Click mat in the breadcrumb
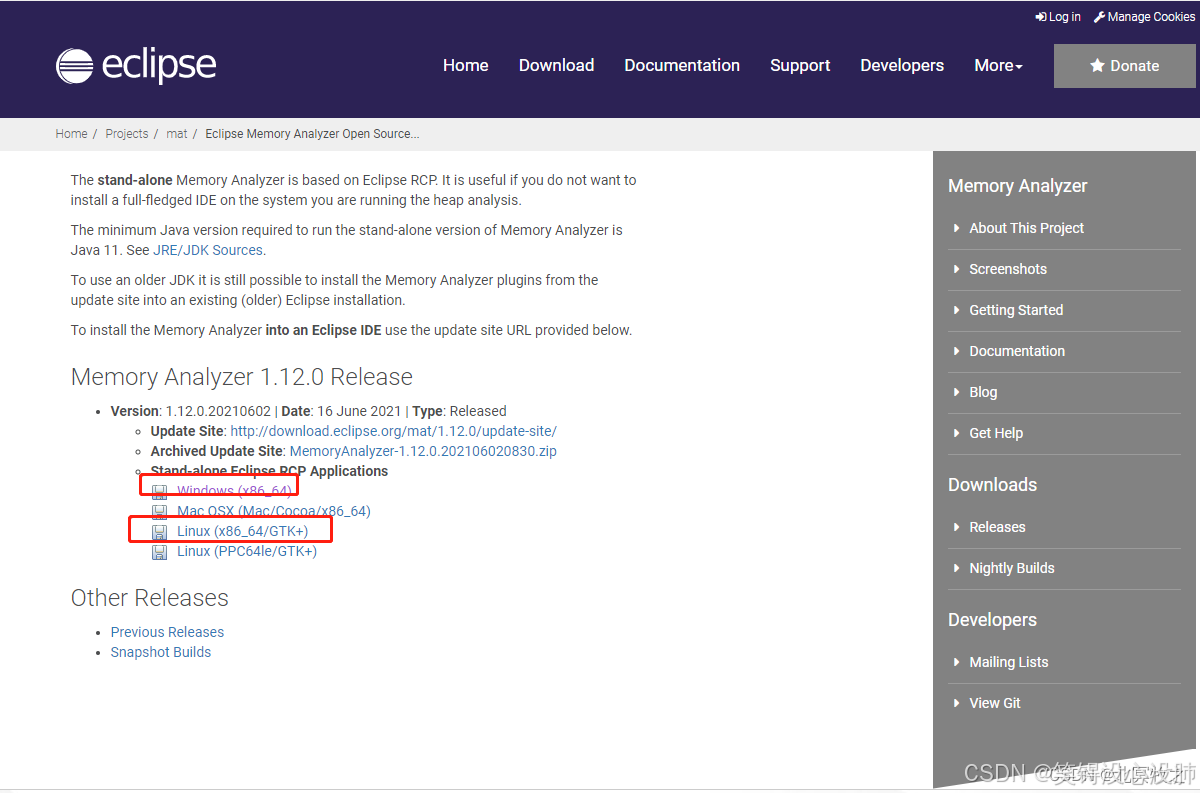This screenshot has height=793, width=1200. coord(177,134)
